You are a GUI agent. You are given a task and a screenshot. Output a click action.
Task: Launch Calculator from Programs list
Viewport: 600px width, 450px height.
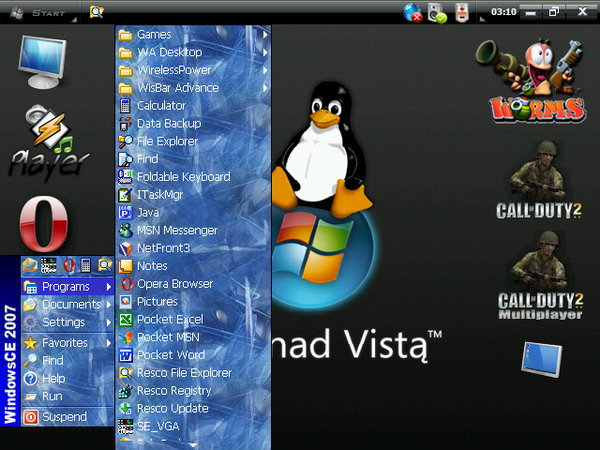pos(193,106)
